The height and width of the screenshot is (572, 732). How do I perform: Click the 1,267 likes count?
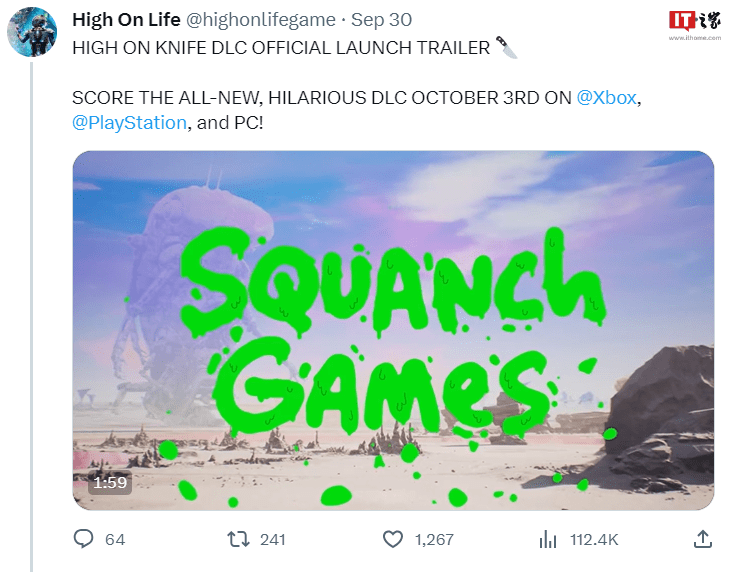[434, 540]
